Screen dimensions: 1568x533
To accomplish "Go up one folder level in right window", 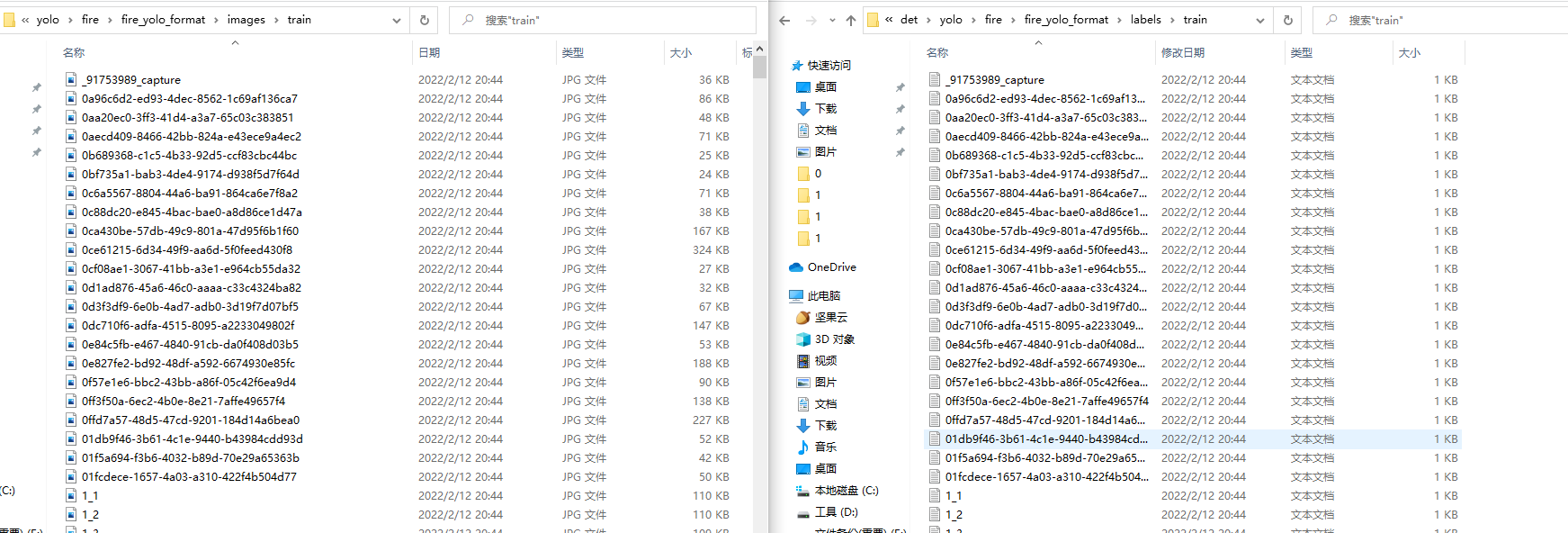I will click(x=851, y=20).
